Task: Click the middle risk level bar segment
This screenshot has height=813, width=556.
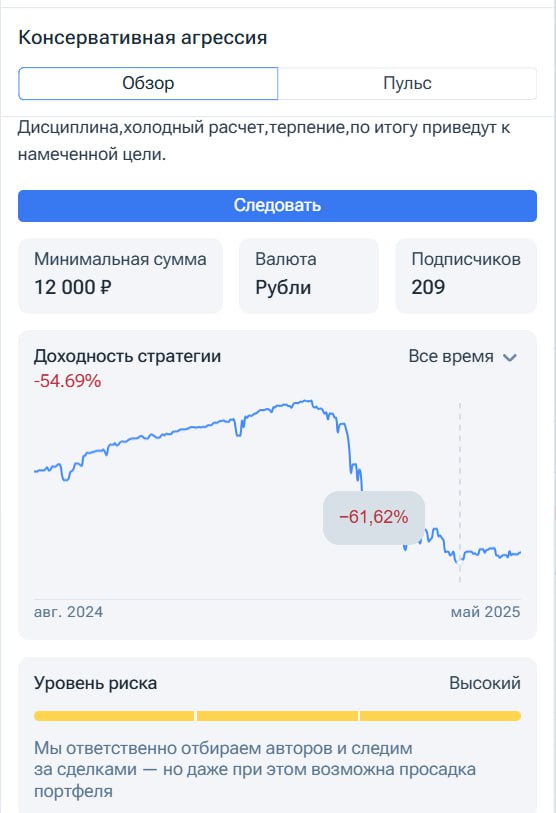Action: click(x=277, y=716)
